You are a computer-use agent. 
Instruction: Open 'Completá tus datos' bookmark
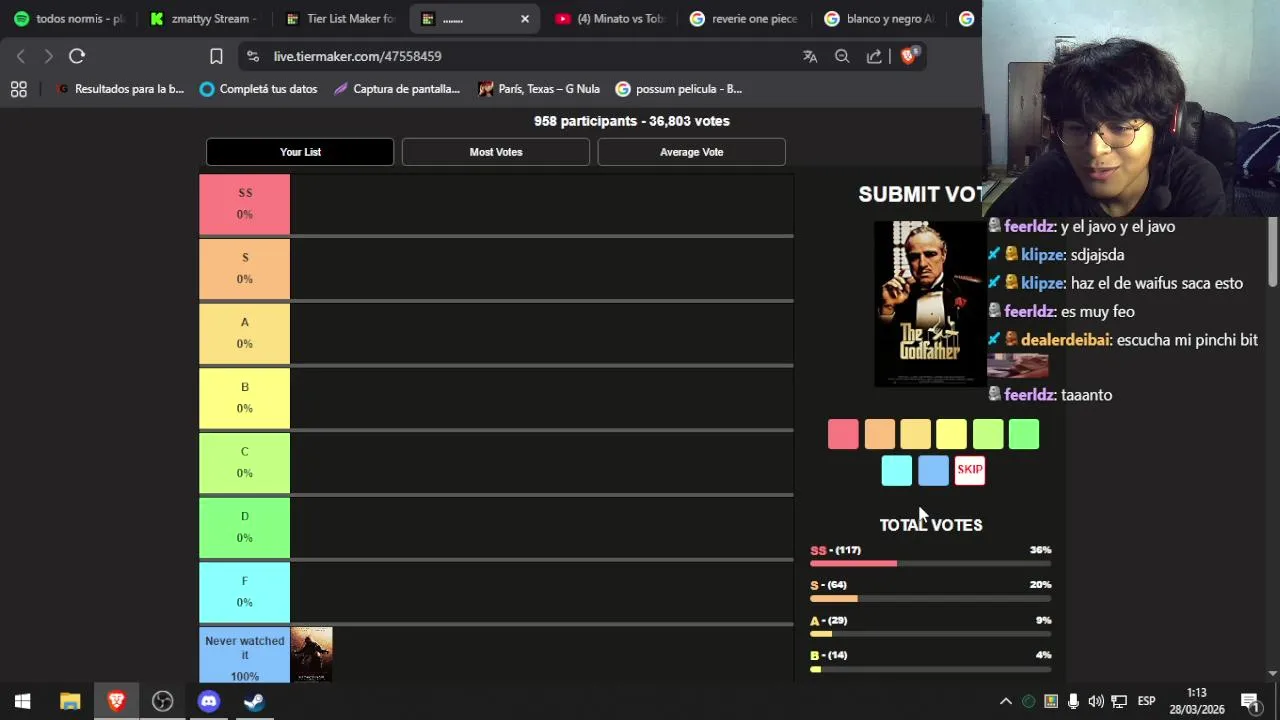[258, 89]
